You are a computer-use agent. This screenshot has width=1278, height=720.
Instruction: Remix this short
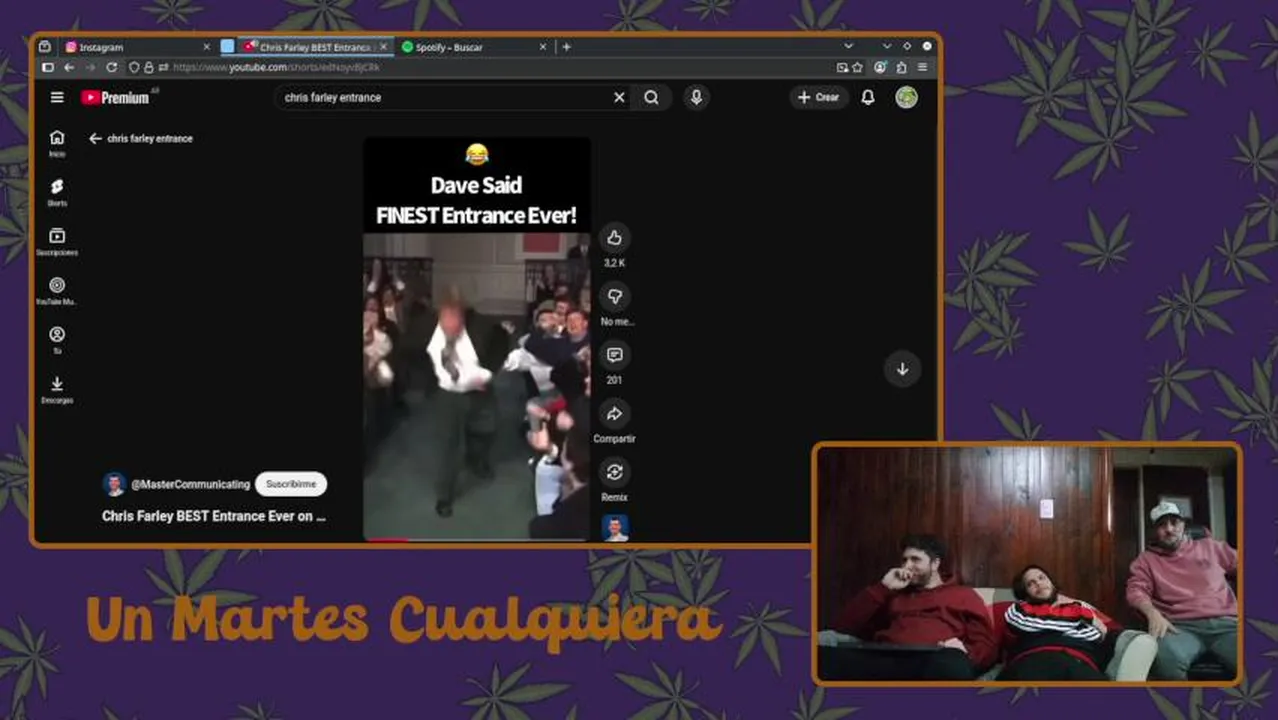click(614, 472)
